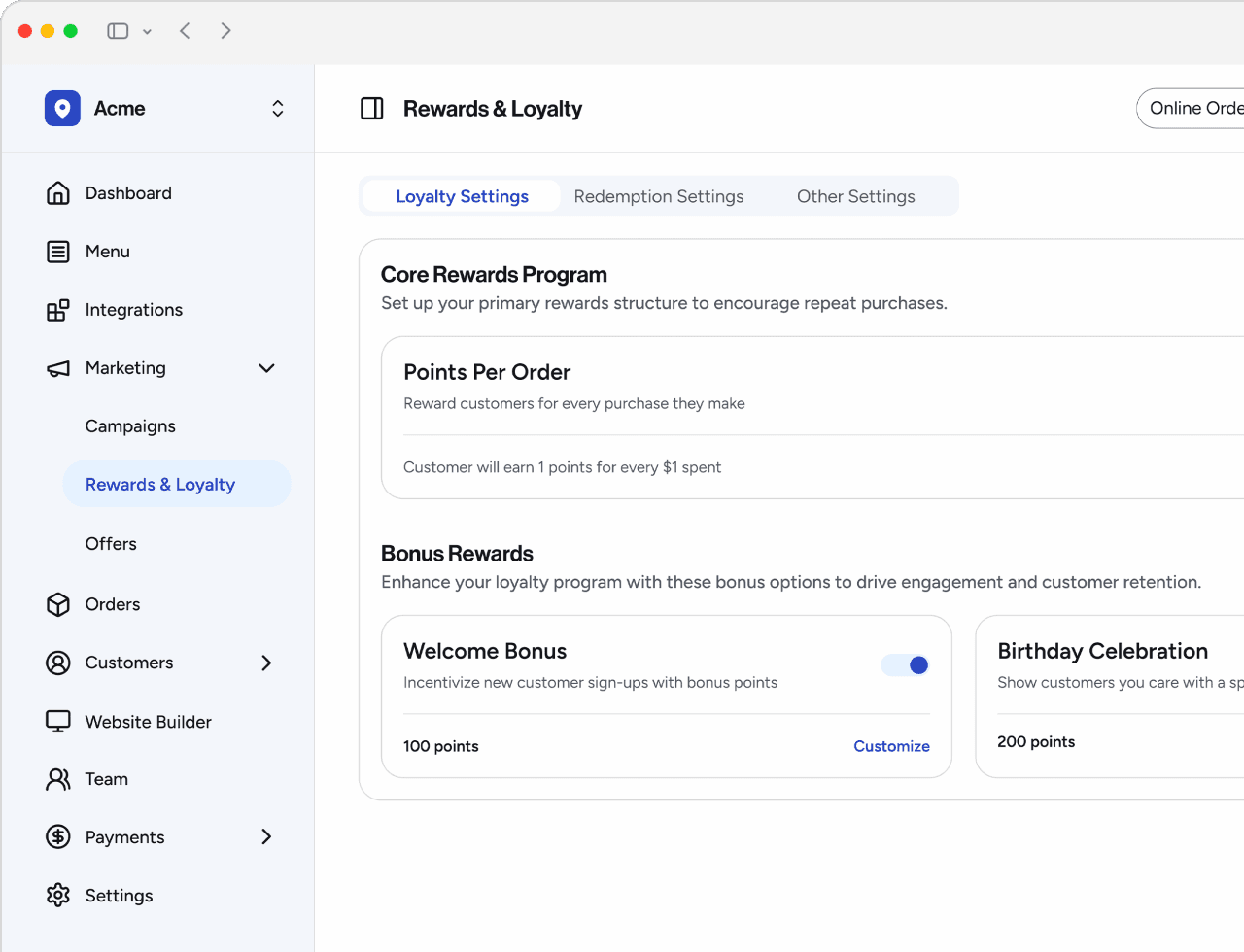Click the Acme location pin logo
The height and width of the screenshot is (952, 1244).
point(62,108)
